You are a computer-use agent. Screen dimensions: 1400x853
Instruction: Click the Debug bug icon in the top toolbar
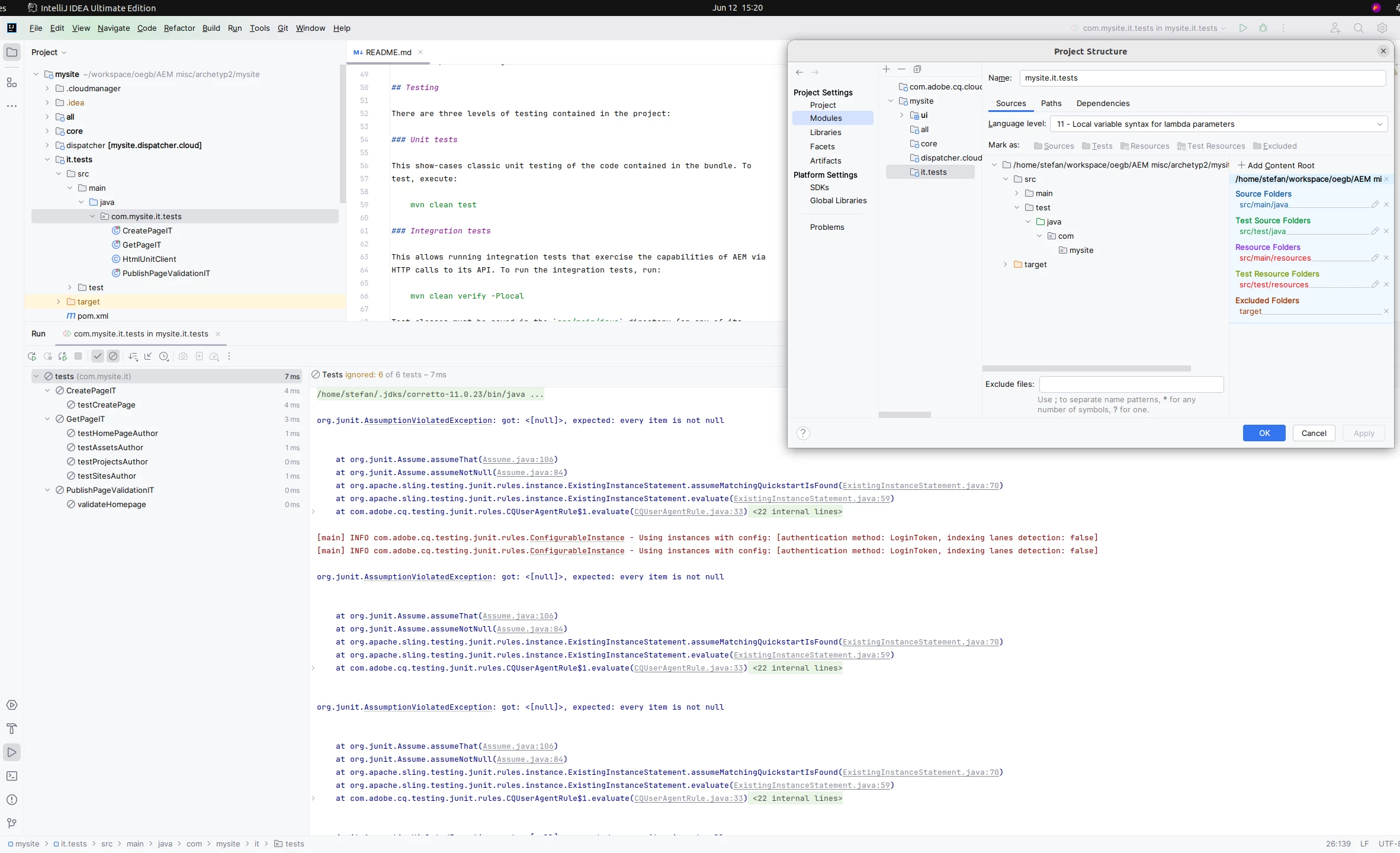tap(1263, 28)
